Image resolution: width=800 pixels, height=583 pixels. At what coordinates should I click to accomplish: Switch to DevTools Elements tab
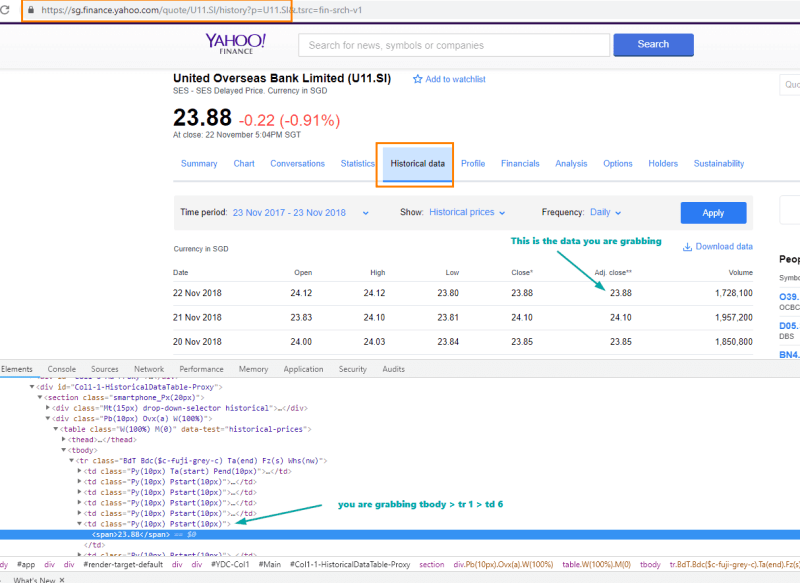tap(16, 369)
